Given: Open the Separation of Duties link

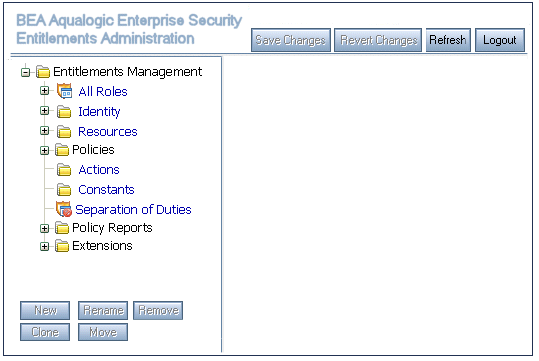Looking at the screenshot, I should (133, 210).
